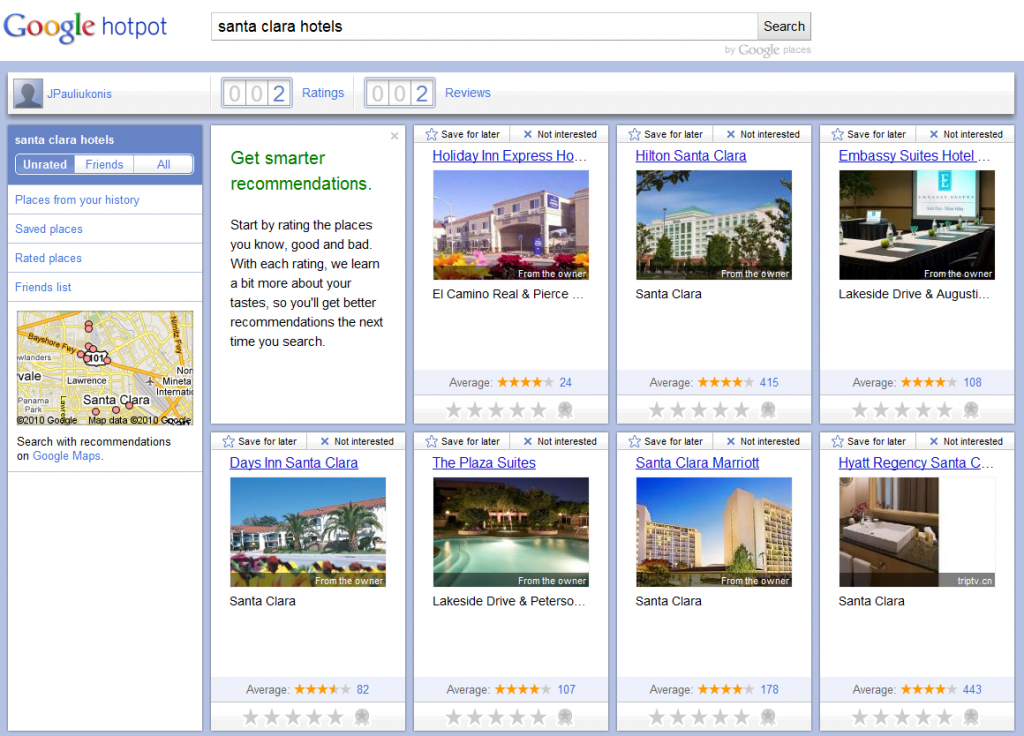Click the 415 review count on Hilton
Screen dimensions: 1024x736
coord(769,383)
